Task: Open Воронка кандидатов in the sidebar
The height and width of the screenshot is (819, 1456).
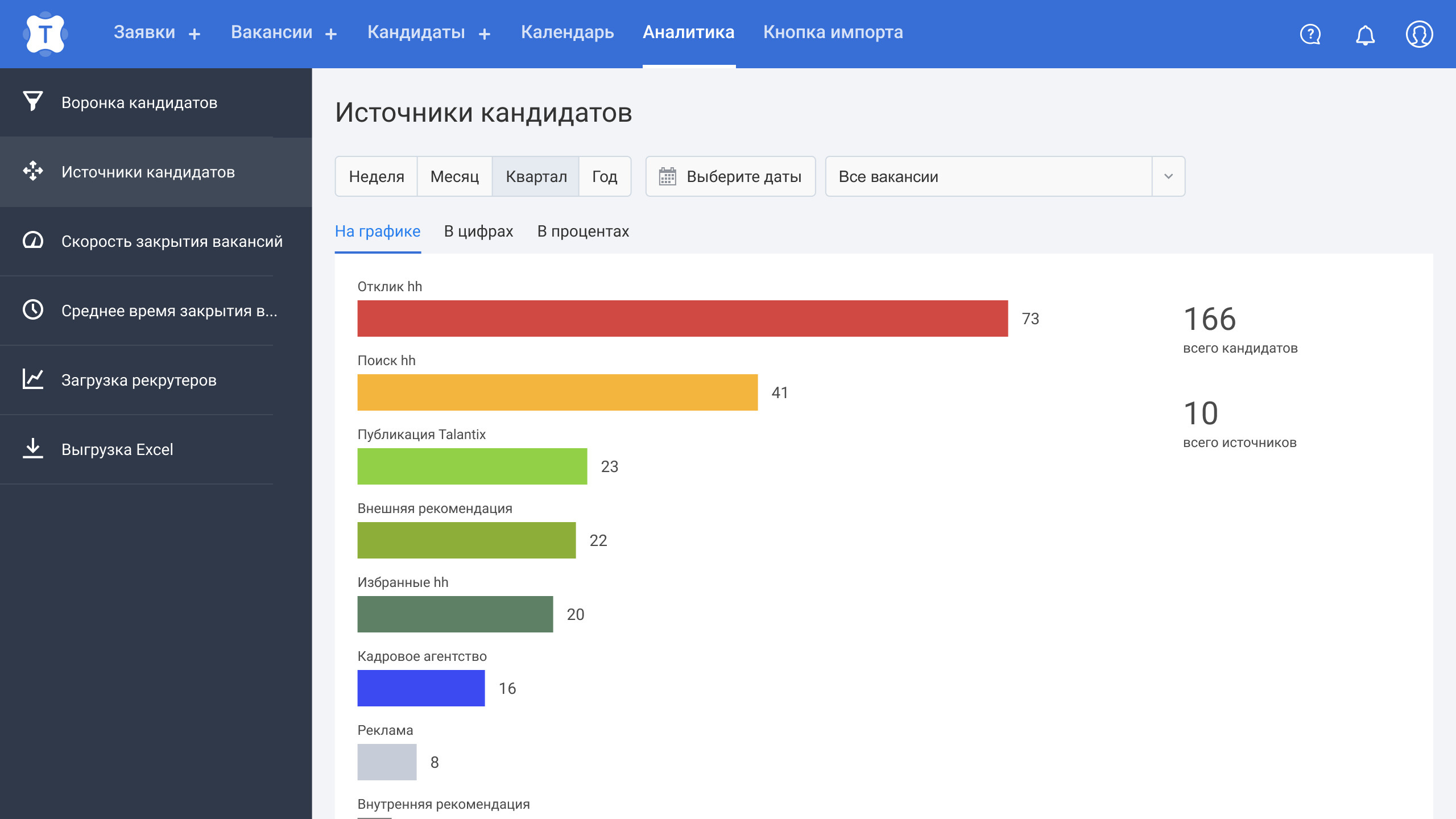Action: click(156, 102)
